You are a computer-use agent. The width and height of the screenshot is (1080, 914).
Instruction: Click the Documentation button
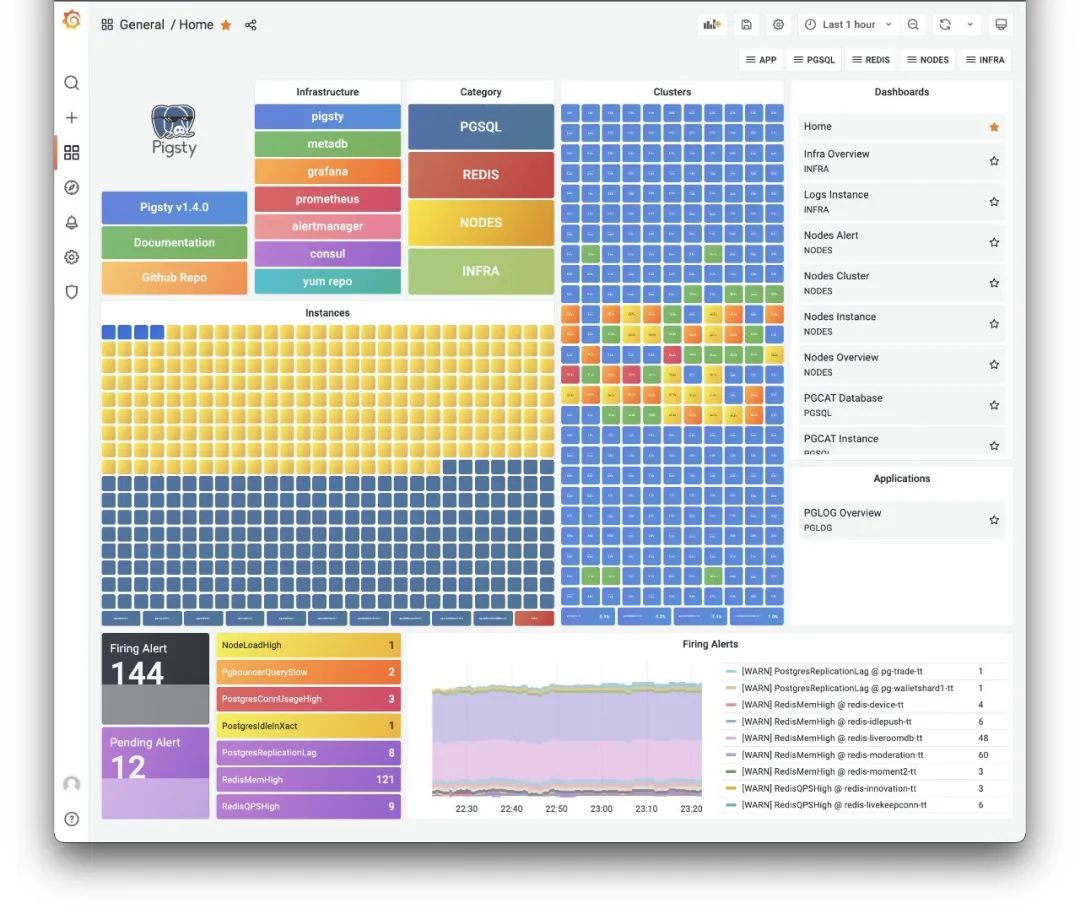tap(174, 243)
